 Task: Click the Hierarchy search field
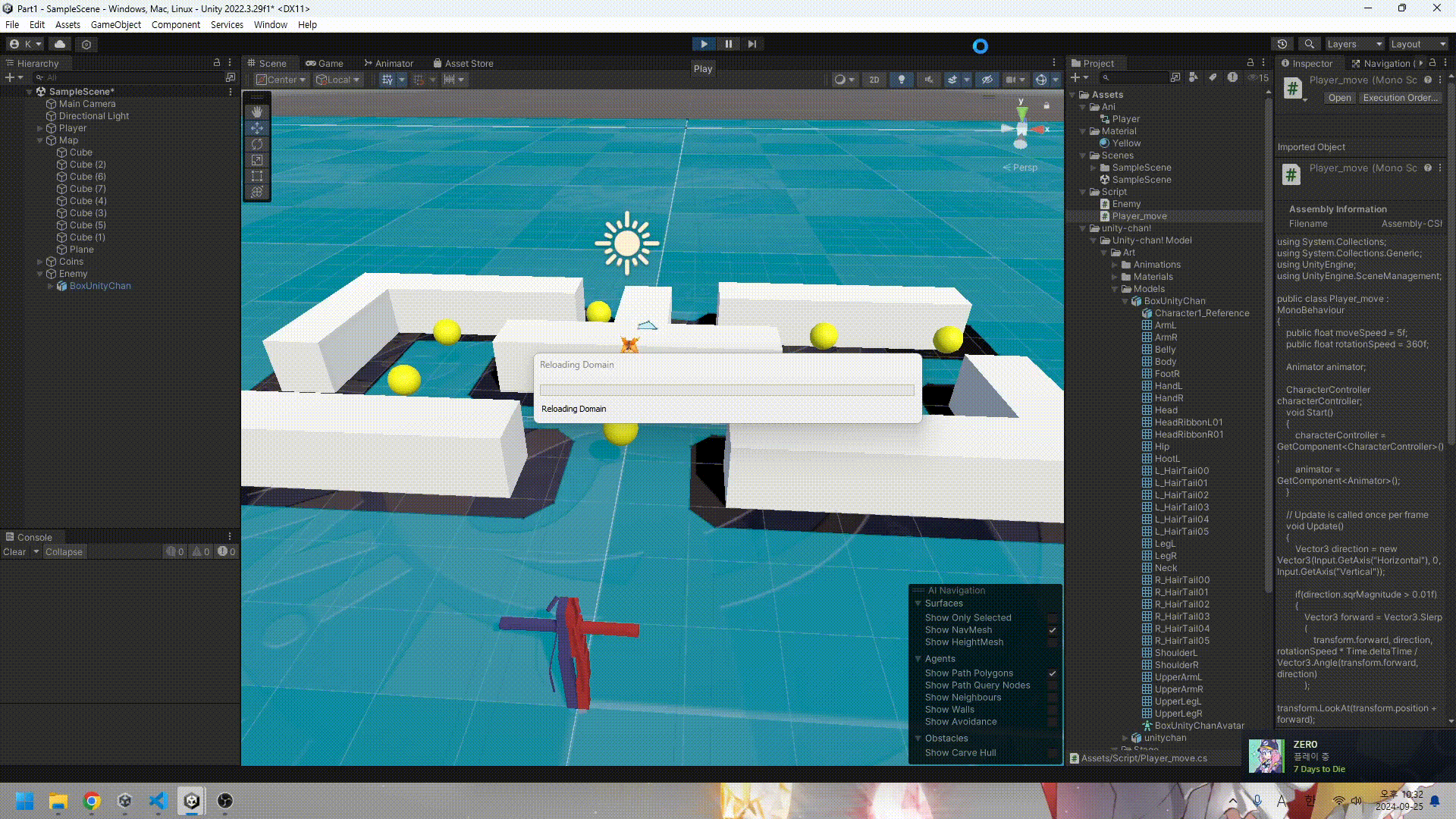(x=129, y=77)
